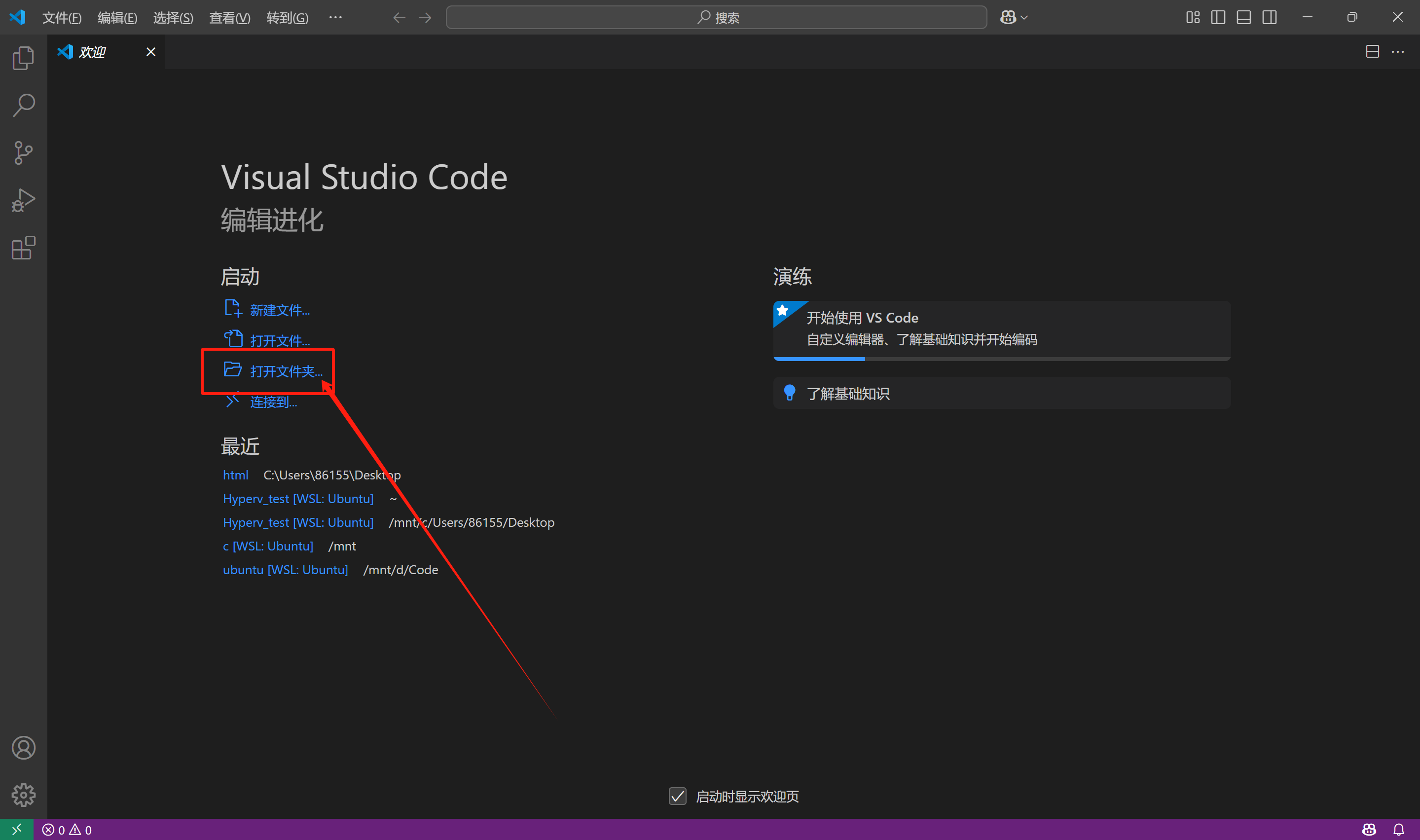Expand the Copilot dropdown arrow in title bar

(x=1024, y=18)
